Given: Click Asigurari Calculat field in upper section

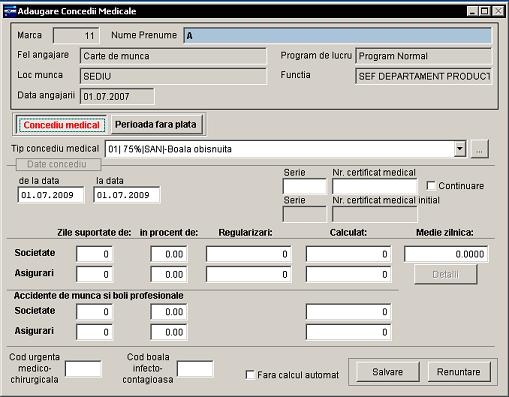Looking at the screenshot, I should [x=349, y=275].
